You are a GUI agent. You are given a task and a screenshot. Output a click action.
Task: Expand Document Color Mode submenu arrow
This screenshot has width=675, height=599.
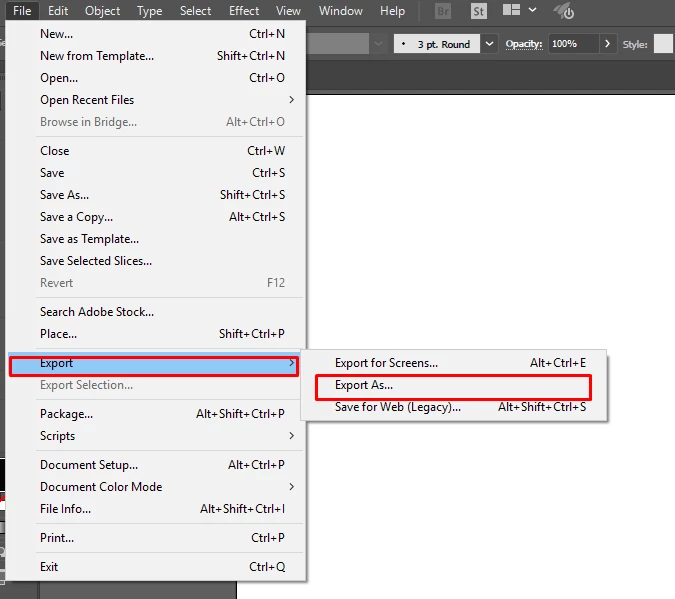coord(291,487)
